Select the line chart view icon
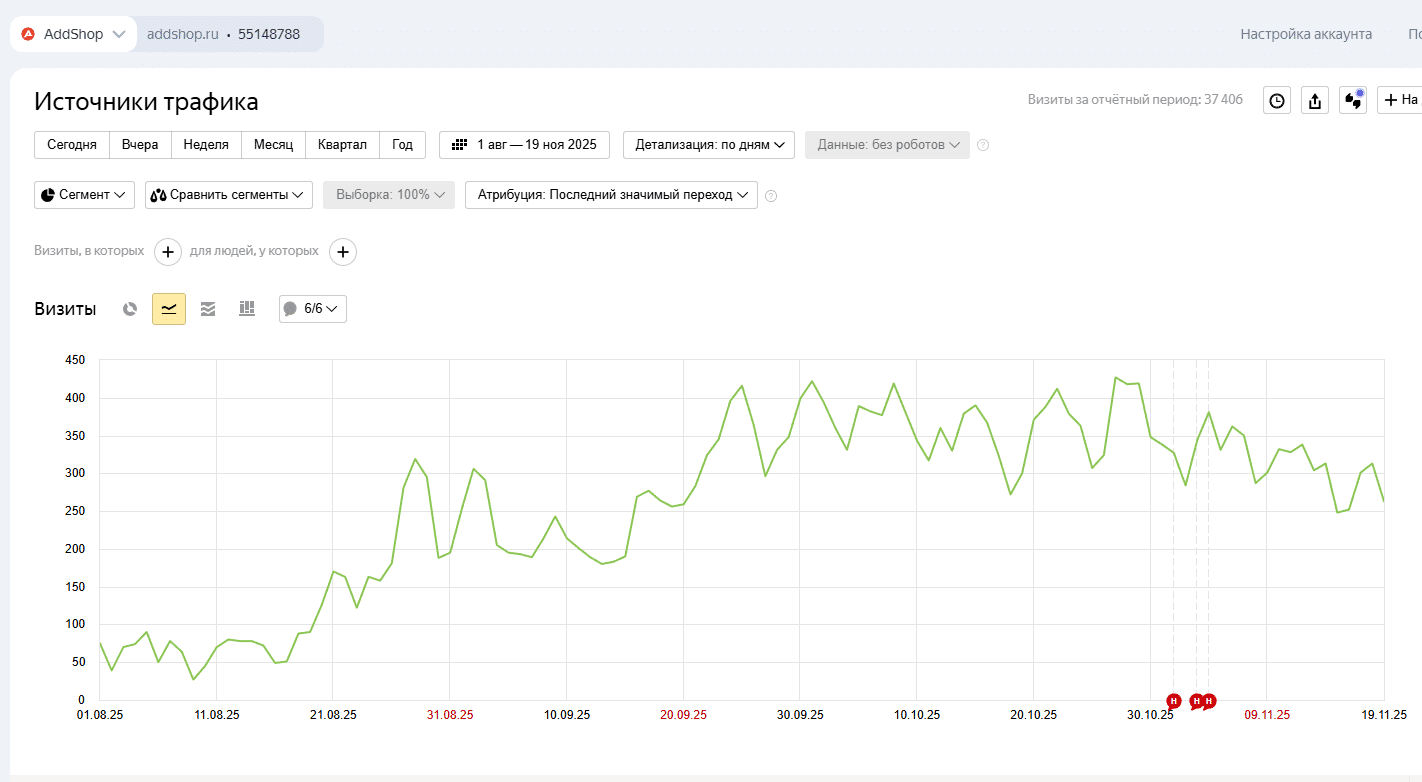The width and height of the screenshot is (1422, 782). click(169, 309)
